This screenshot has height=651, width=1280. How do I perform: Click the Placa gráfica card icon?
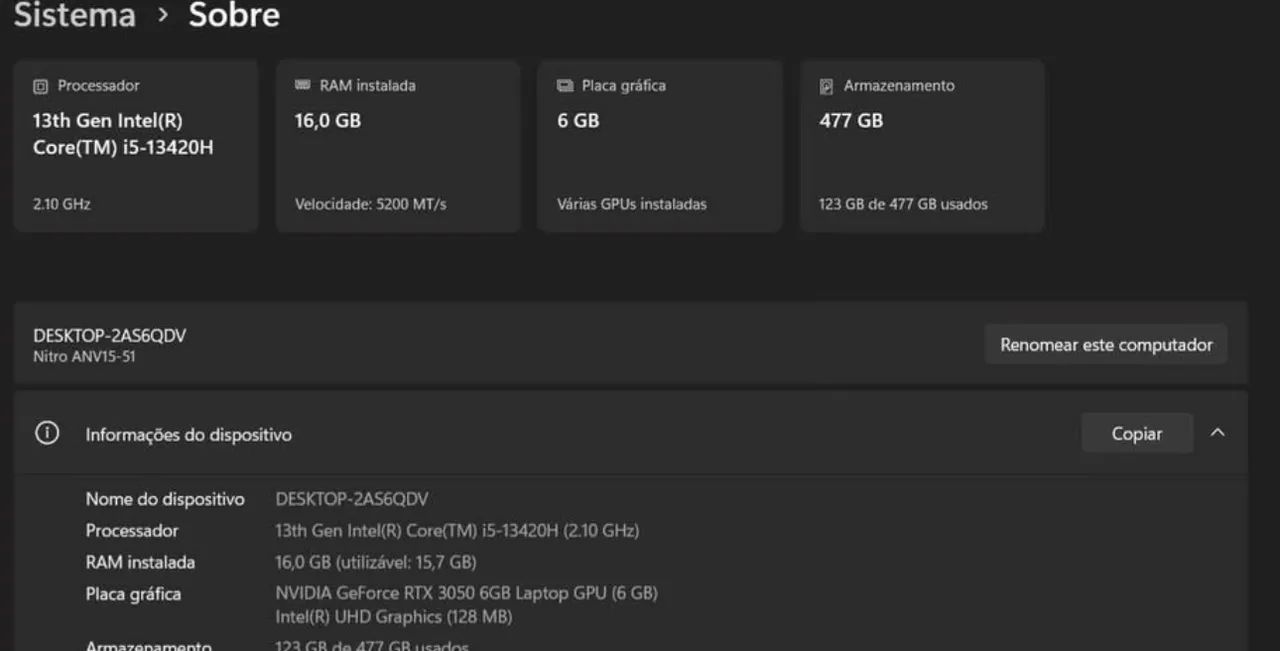[565, 86]
